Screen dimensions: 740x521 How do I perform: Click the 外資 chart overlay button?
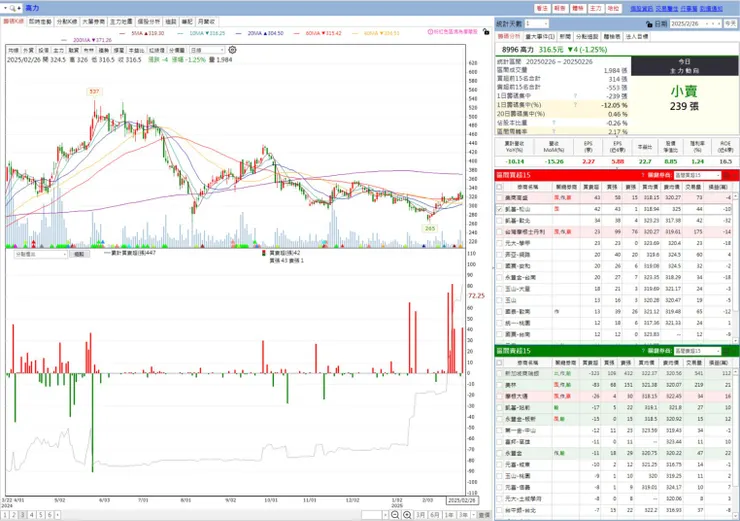(28, 50)
